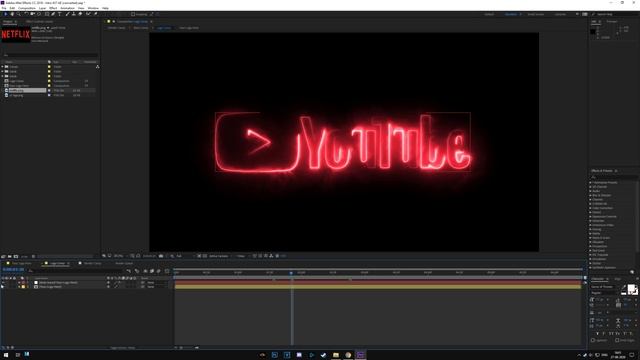Click the timeline current time display
Image resolution: width=640 pixels, height=360 pixels.
click(13, 269)
